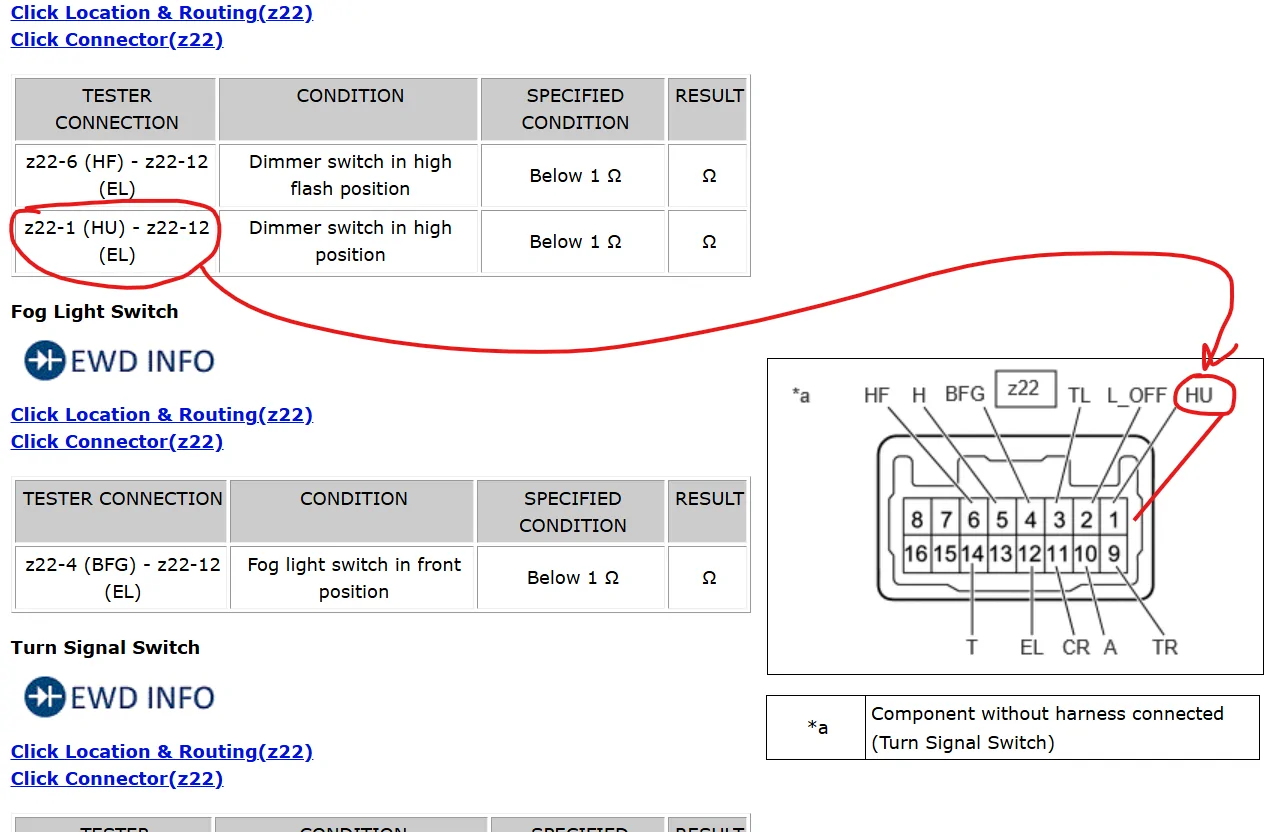The image size is (1286, 832).
Task: Click the RESULT cell for fog light switch
Action: [x=708, y=578]
